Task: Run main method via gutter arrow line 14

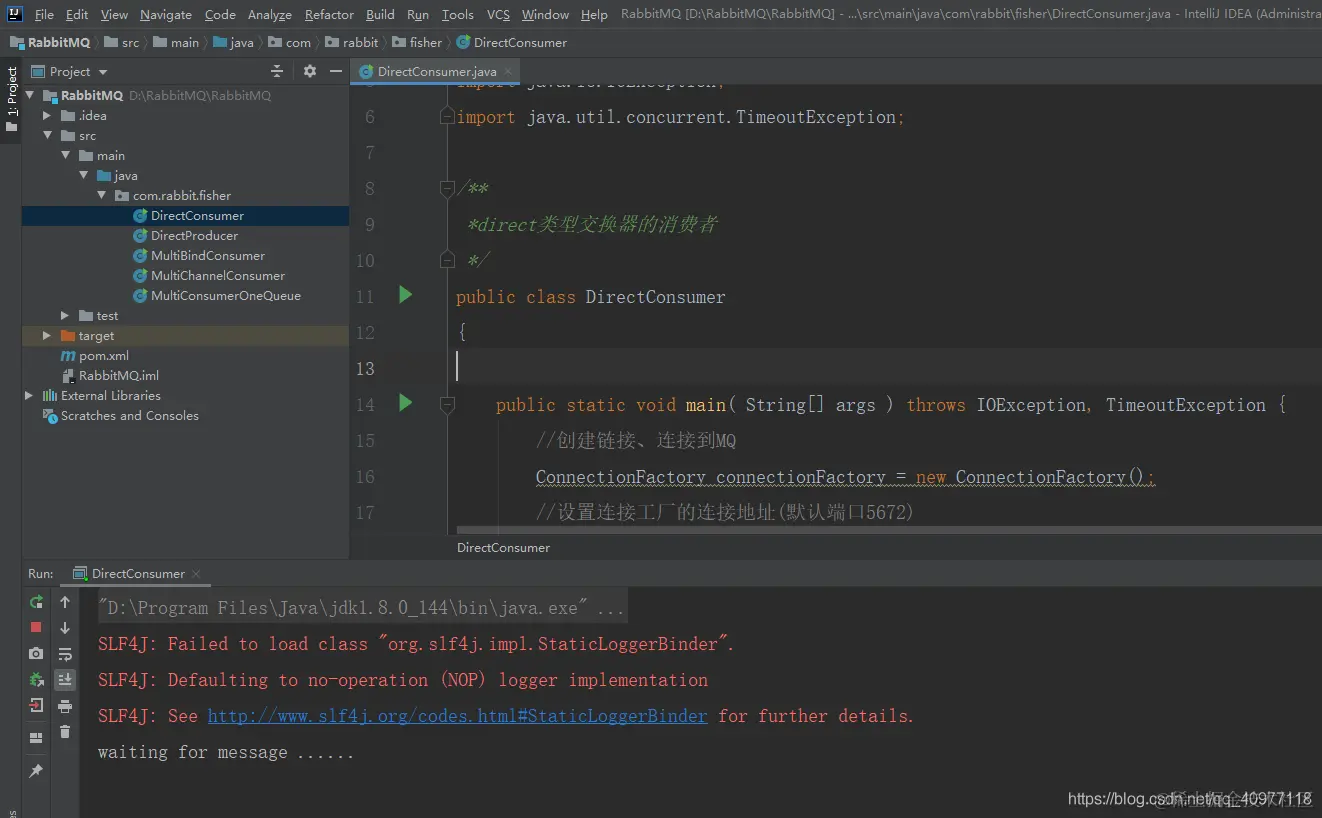Action: (x=405, y=403)
